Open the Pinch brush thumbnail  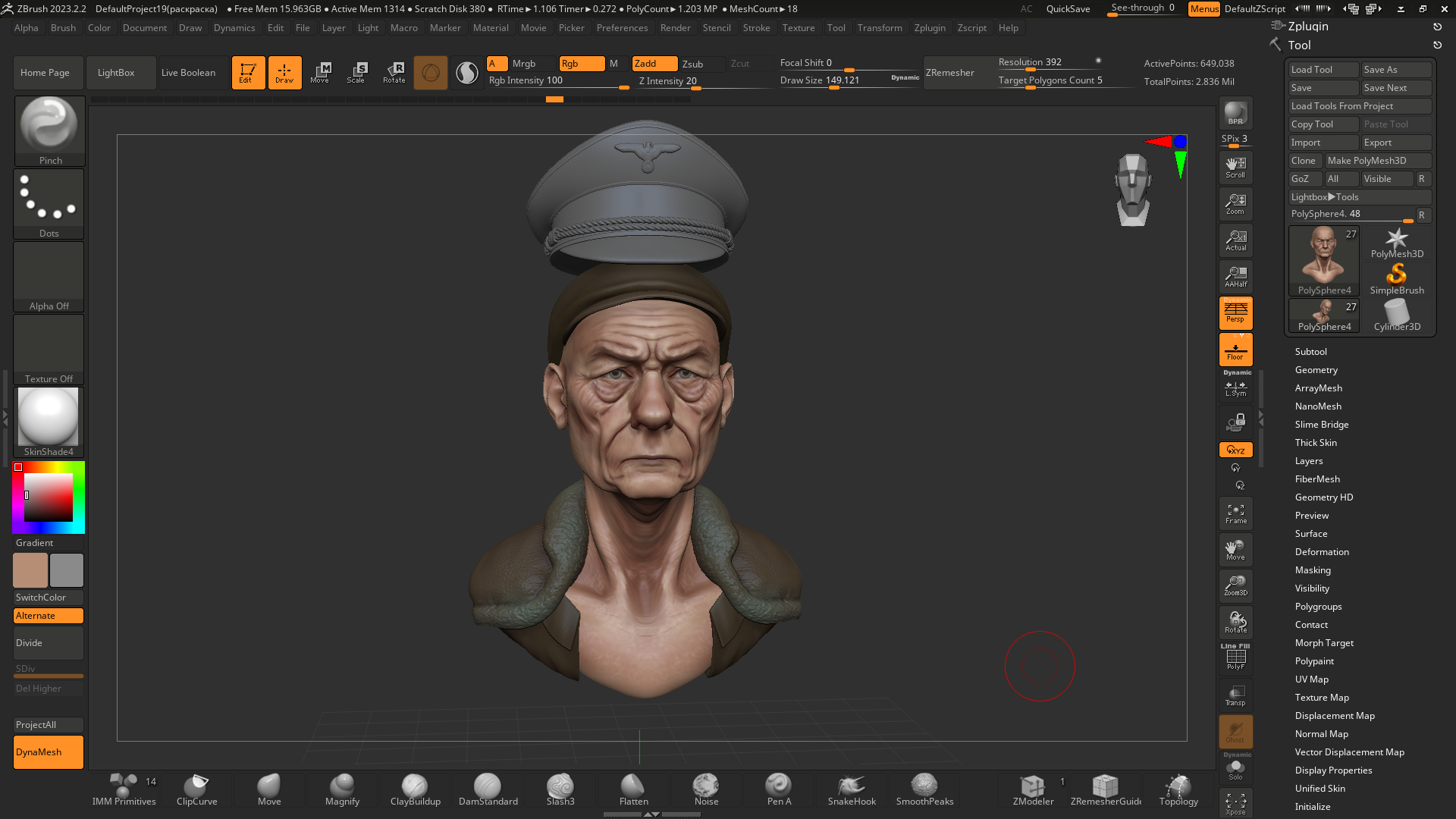click(x=49, y=130)
